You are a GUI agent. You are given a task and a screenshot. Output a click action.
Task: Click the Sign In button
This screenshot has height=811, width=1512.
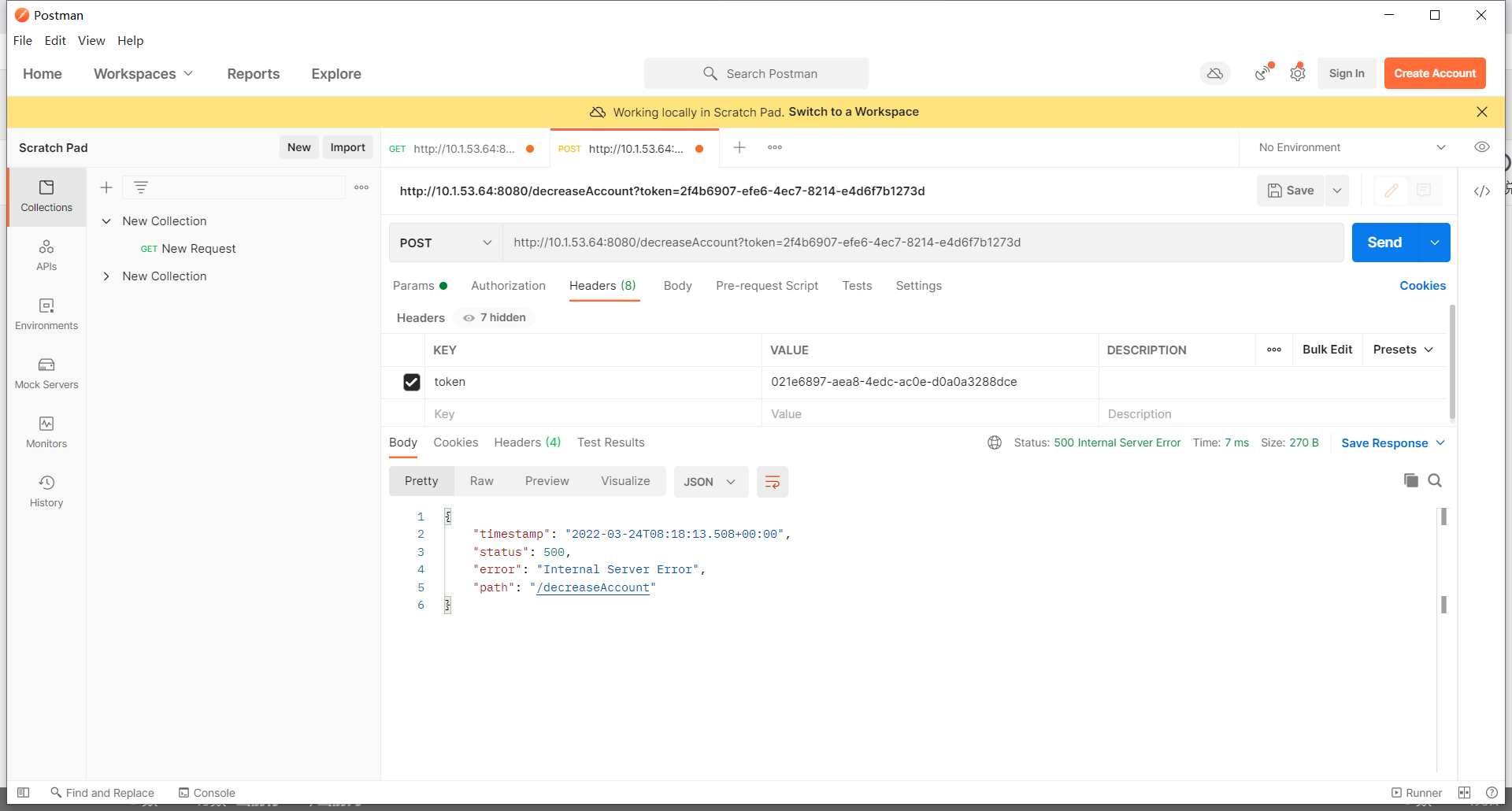(x=1347, y=73)
